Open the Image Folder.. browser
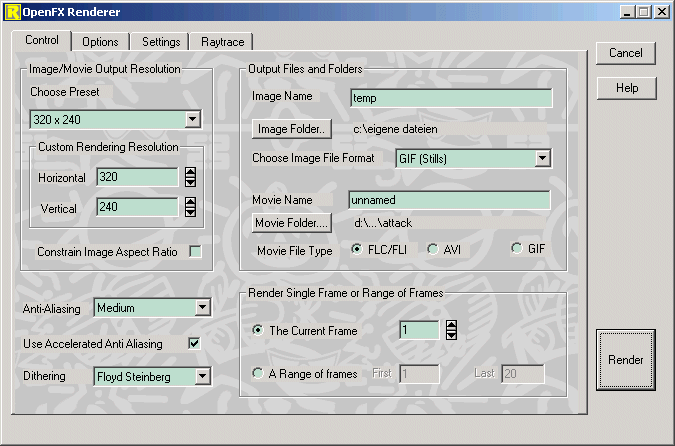Viewport: 675px width, 446px height. [291, 129]
